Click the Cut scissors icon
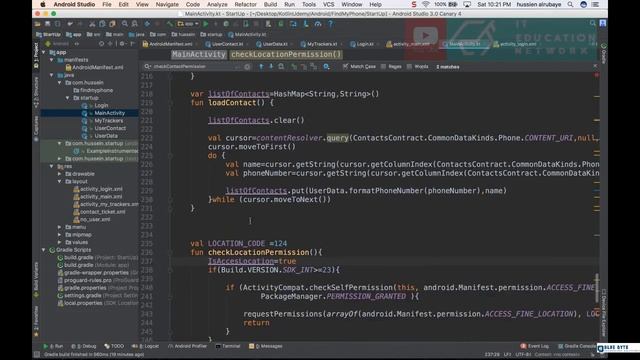640x360 pixels. [92, 24]
